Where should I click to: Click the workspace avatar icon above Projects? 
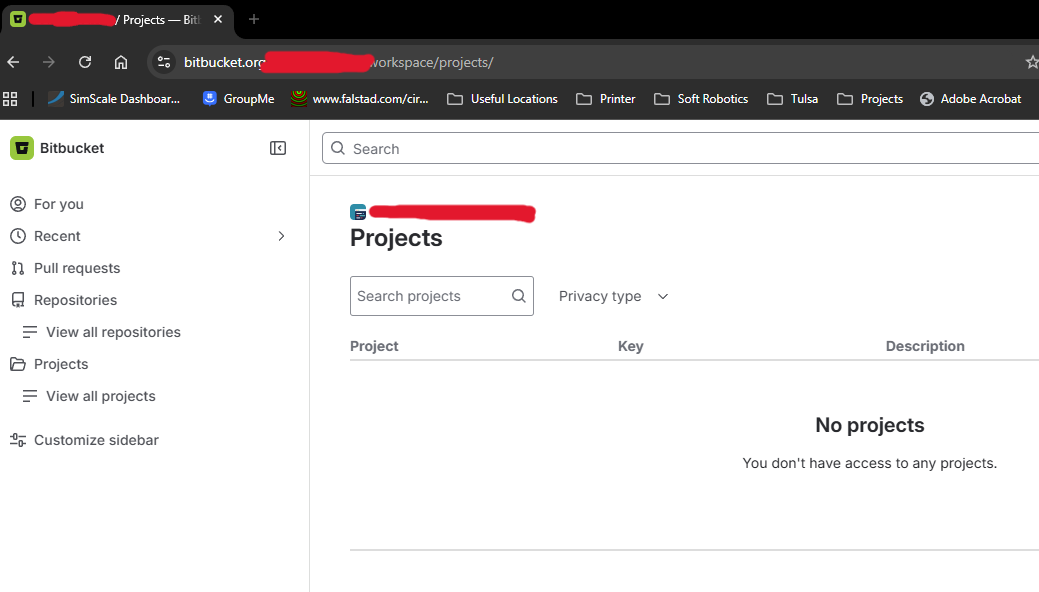(358, 212)
